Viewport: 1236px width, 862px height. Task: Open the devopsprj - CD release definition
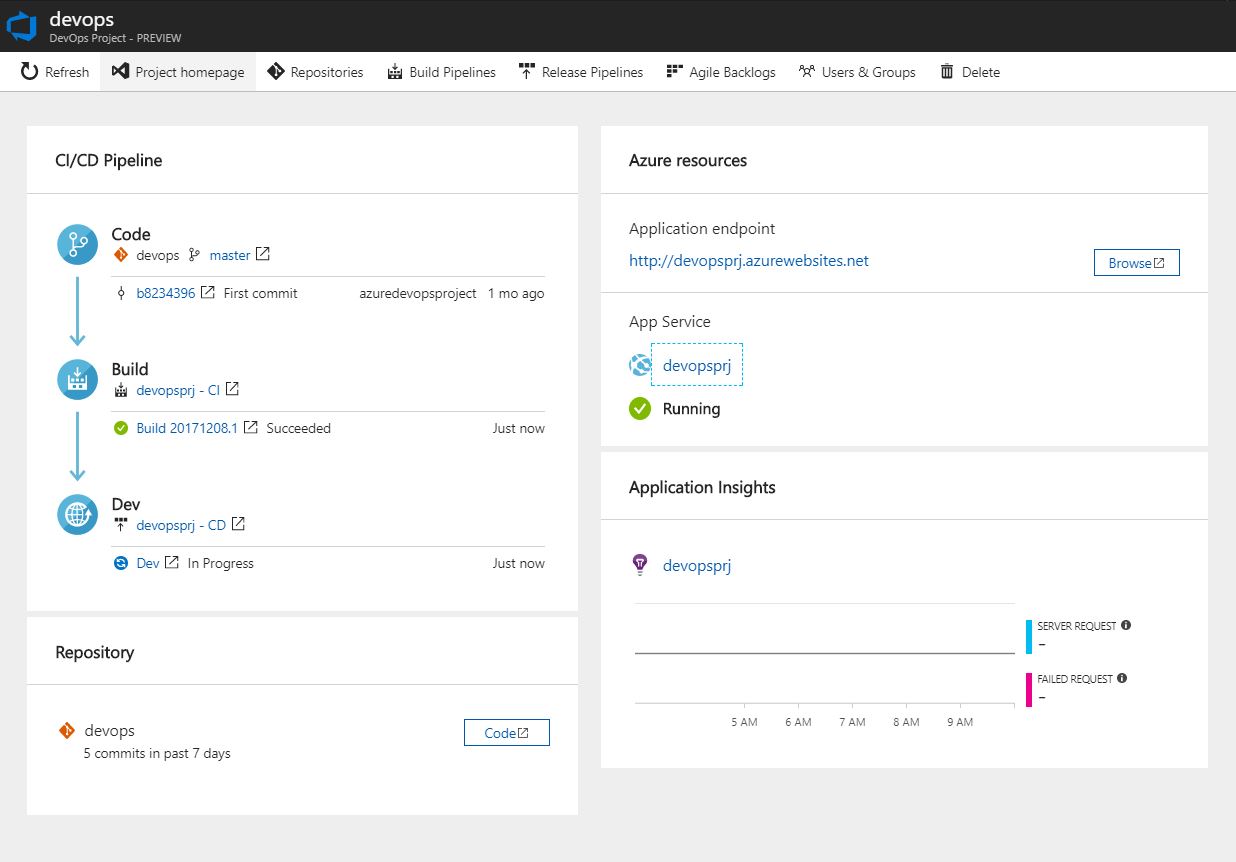point(181,525)
